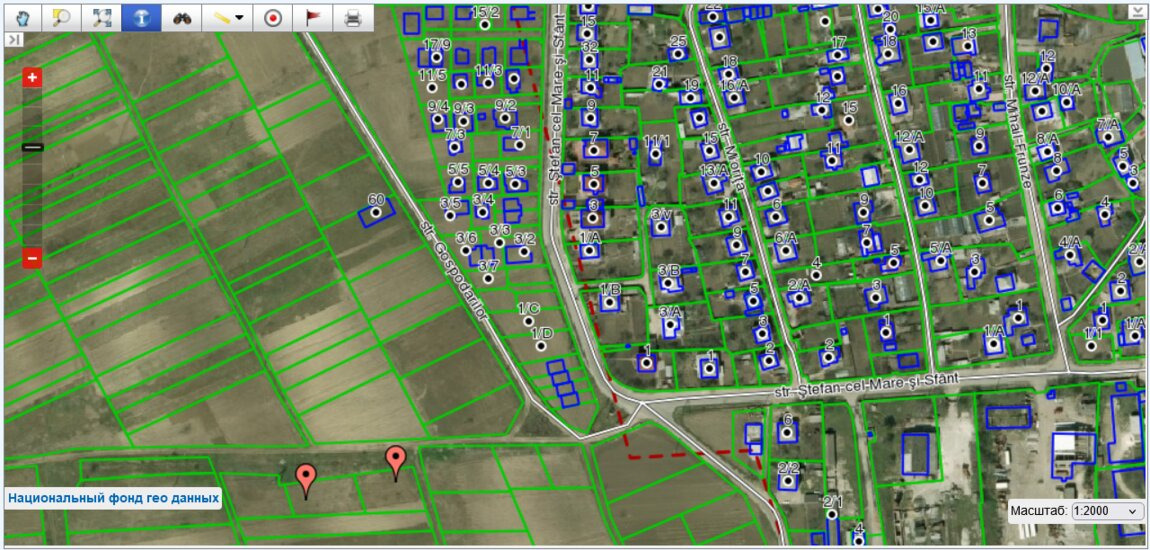Click the zoom to full extent tool
Image resolution: width=1150 pixels, height=550 pixels.
[x=101, y=17]
